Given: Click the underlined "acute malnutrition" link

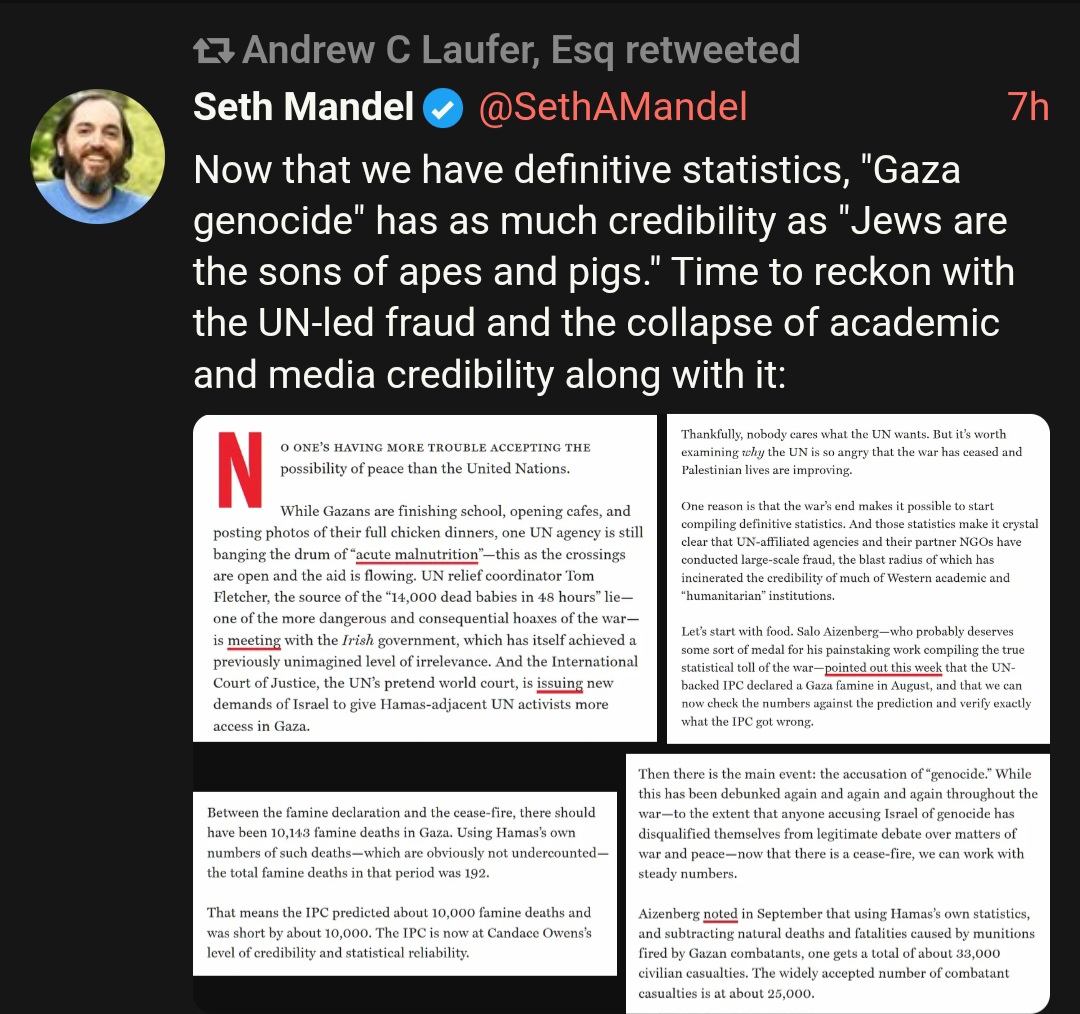Looking at the screenshot, I should 417,555.
